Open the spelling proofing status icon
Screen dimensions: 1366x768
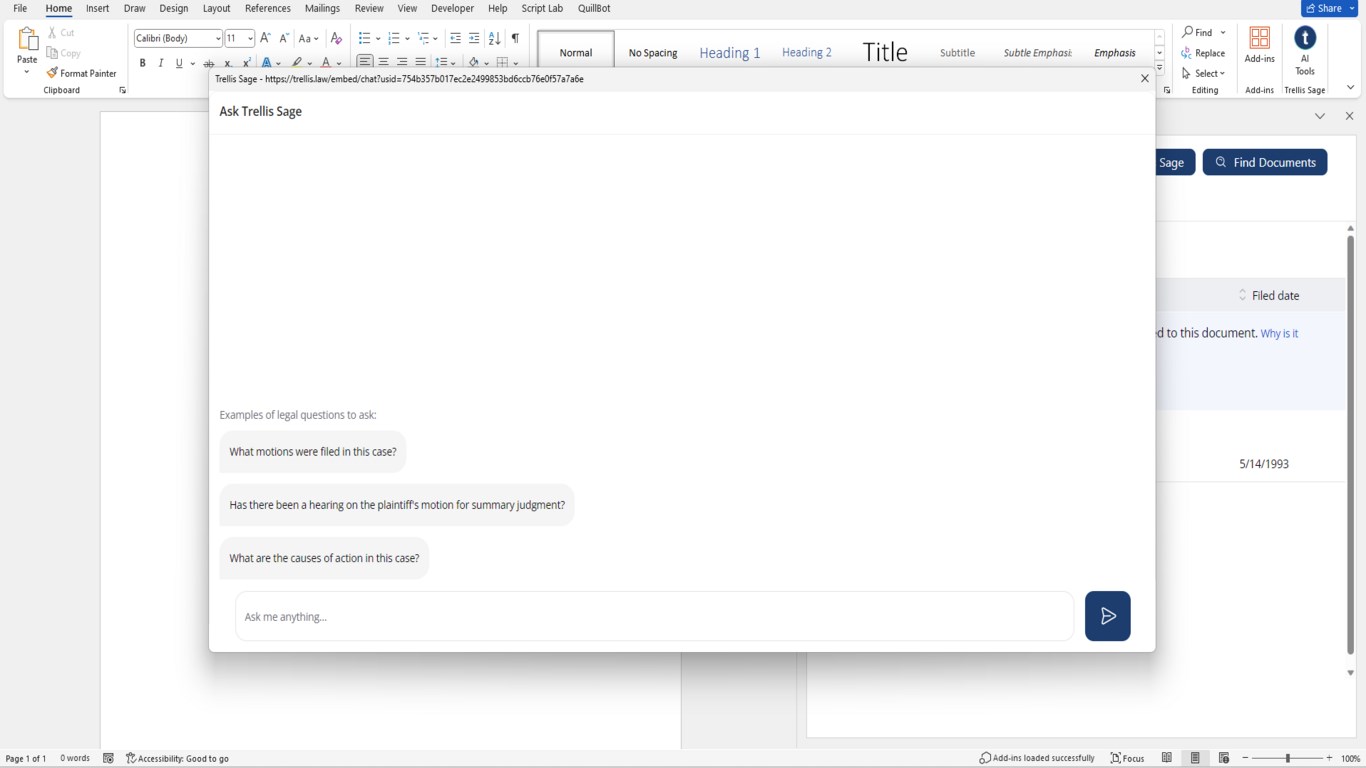109,758
